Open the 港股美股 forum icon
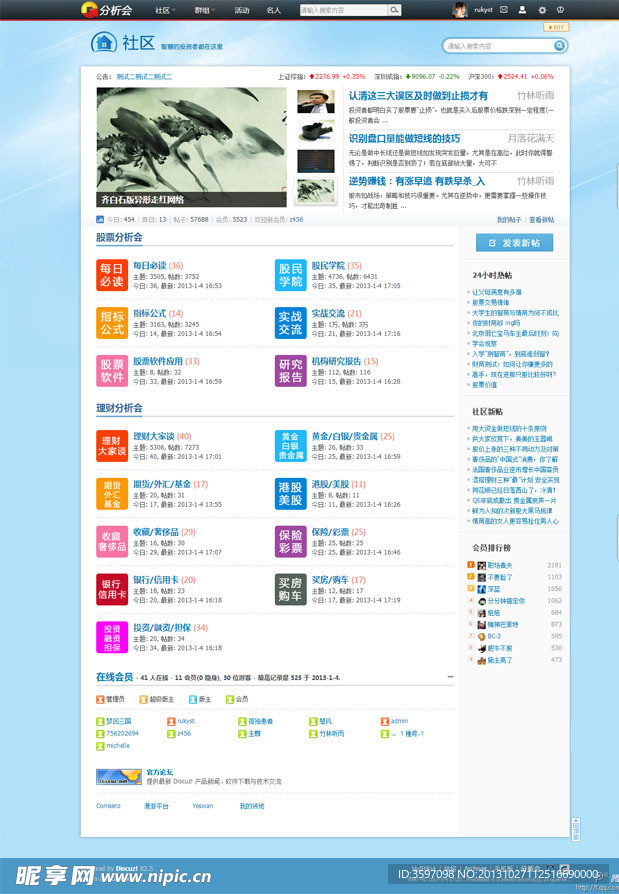This screenshot has width=619, height=894. pos(290,494)
